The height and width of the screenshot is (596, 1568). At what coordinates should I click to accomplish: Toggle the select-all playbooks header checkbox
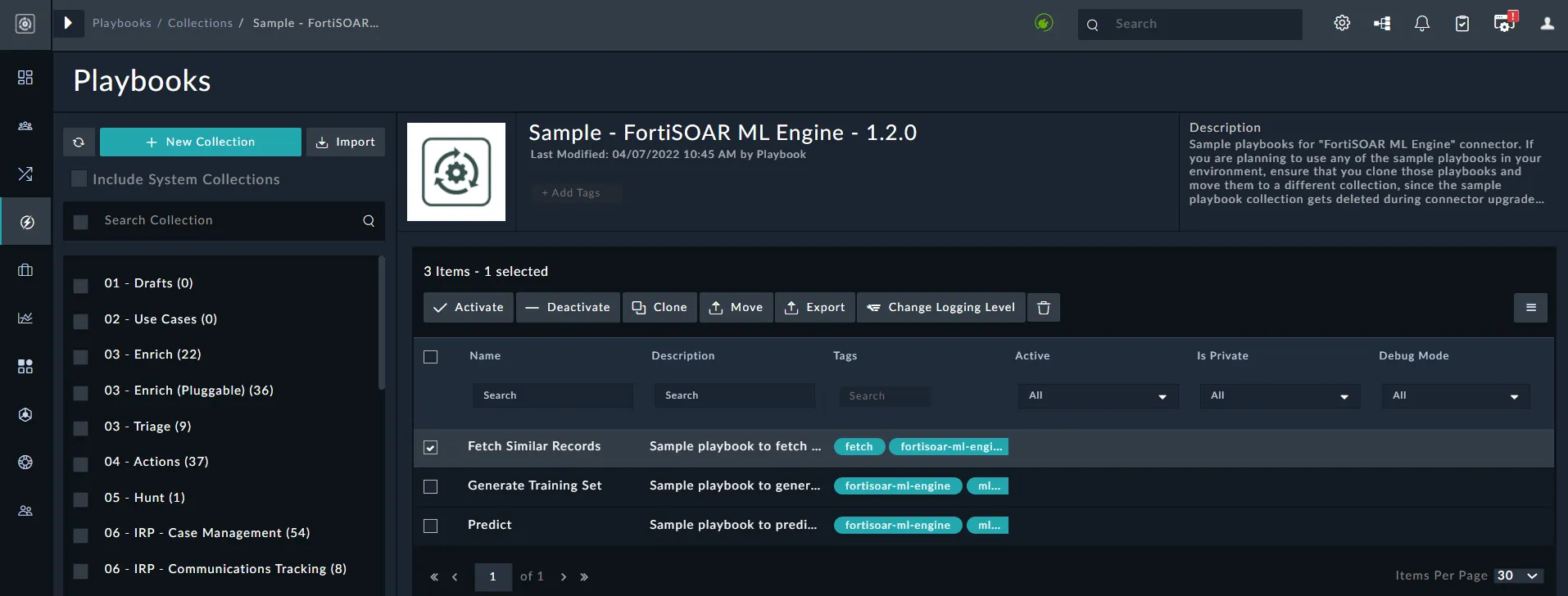point(431,357)
